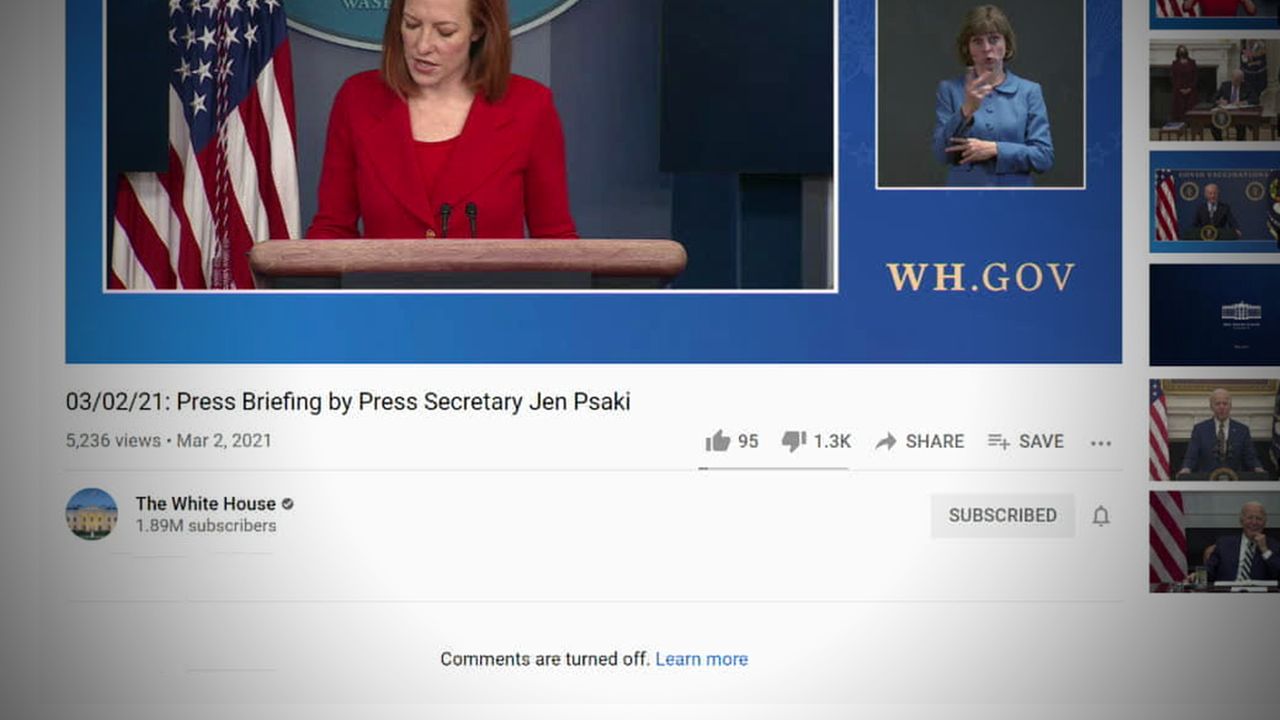The width and height of the screenshot is (1280, 720).
Task: Click the SHARE text label
Action: pos(935,441)
